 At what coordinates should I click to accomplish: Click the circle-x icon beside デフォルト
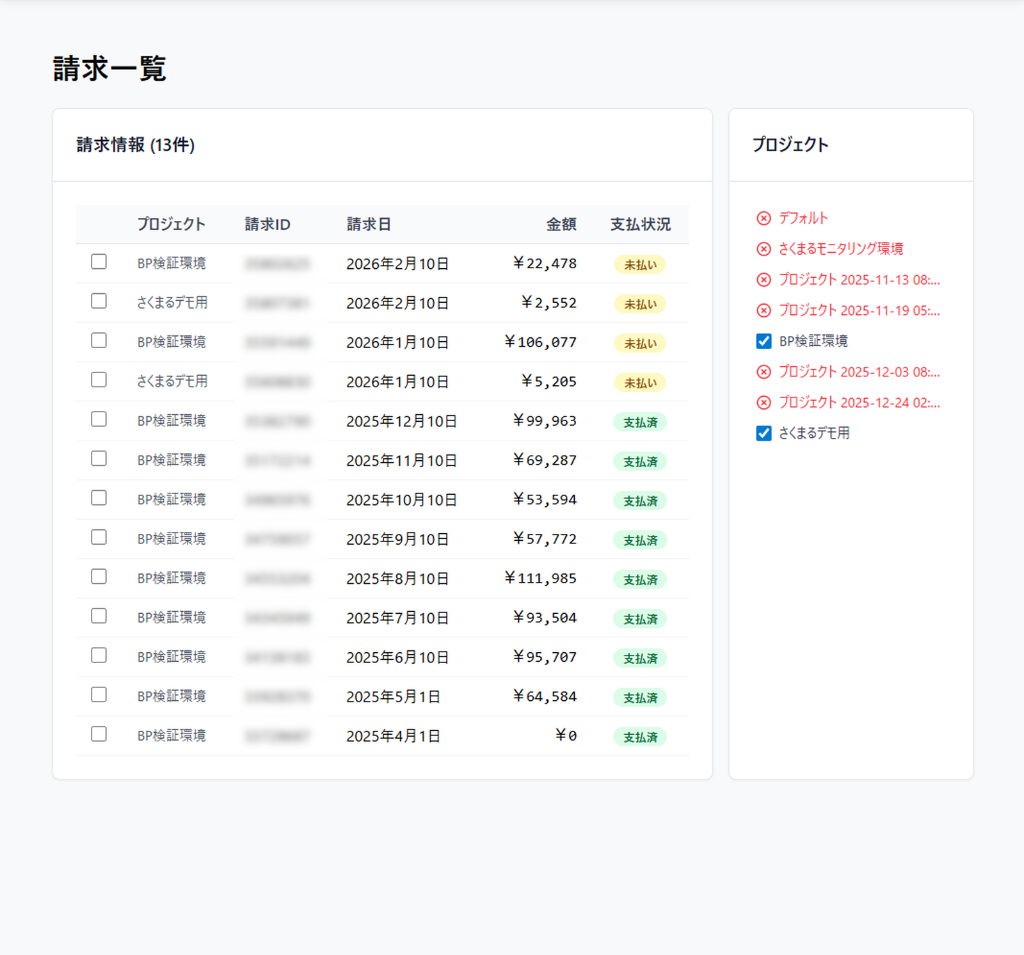763,218
